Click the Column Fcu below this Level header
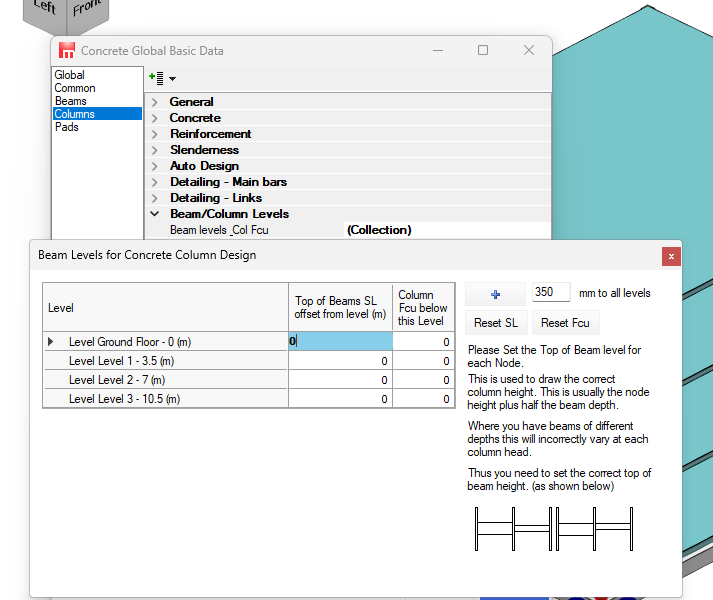Image resolution: width=713 pixels, height=600 pixels. pyautogui.click(x=423, y=308)
